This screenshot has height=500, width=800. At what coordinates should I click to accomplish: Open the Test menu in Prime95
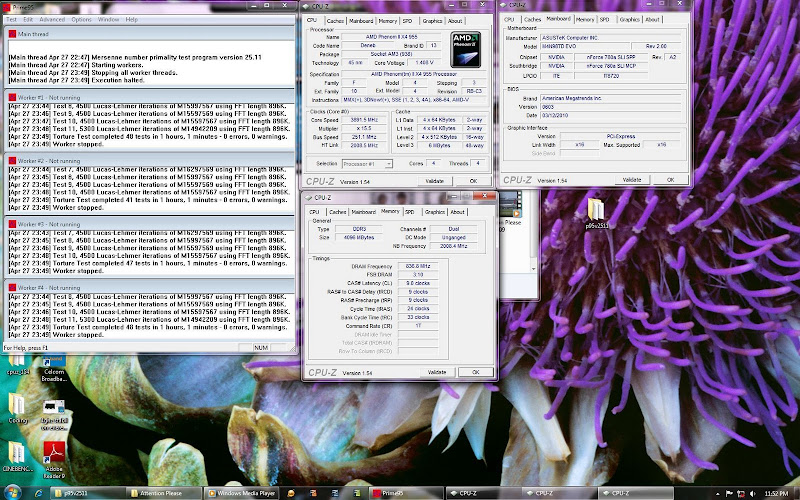tap(12, 19)
